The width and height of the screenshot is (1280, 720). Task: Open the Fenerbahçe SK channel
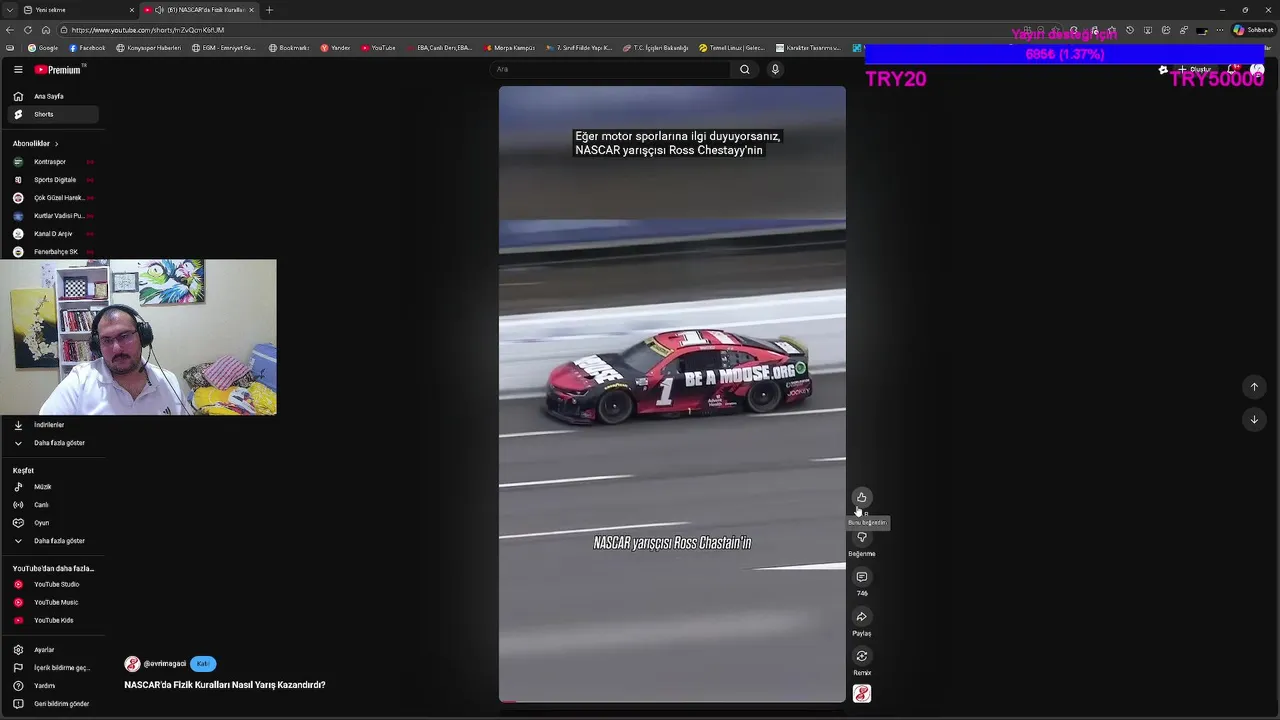[52, 252]
